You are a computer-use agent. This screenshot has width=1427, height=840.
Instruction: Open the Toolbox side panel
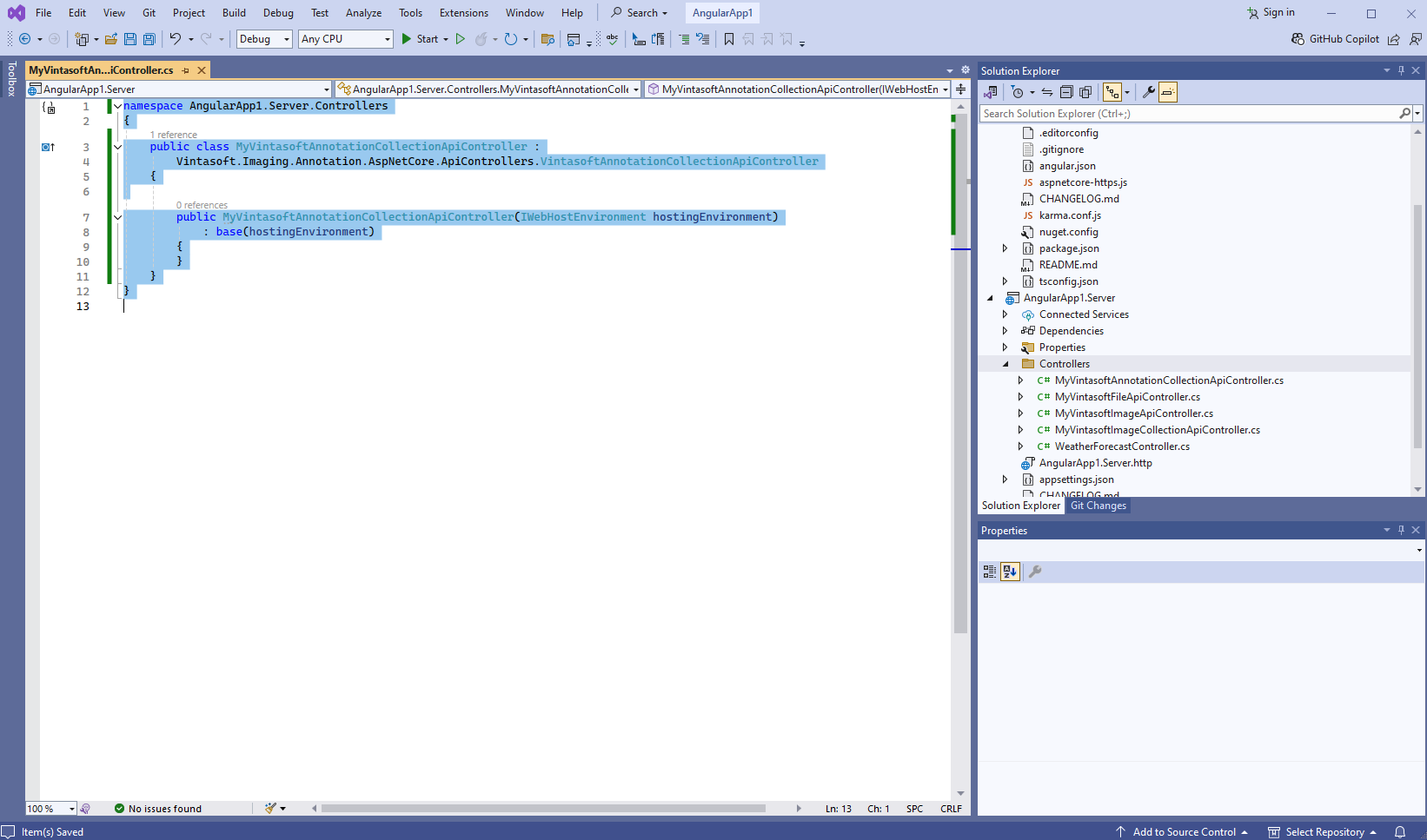click(x=11, y=78)
